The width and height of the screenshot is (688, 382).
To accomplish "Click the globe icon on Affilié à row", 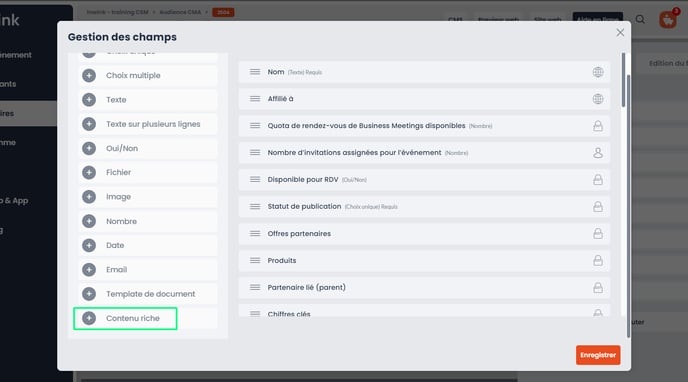I will pyautogui.click(x=598, y=99).
